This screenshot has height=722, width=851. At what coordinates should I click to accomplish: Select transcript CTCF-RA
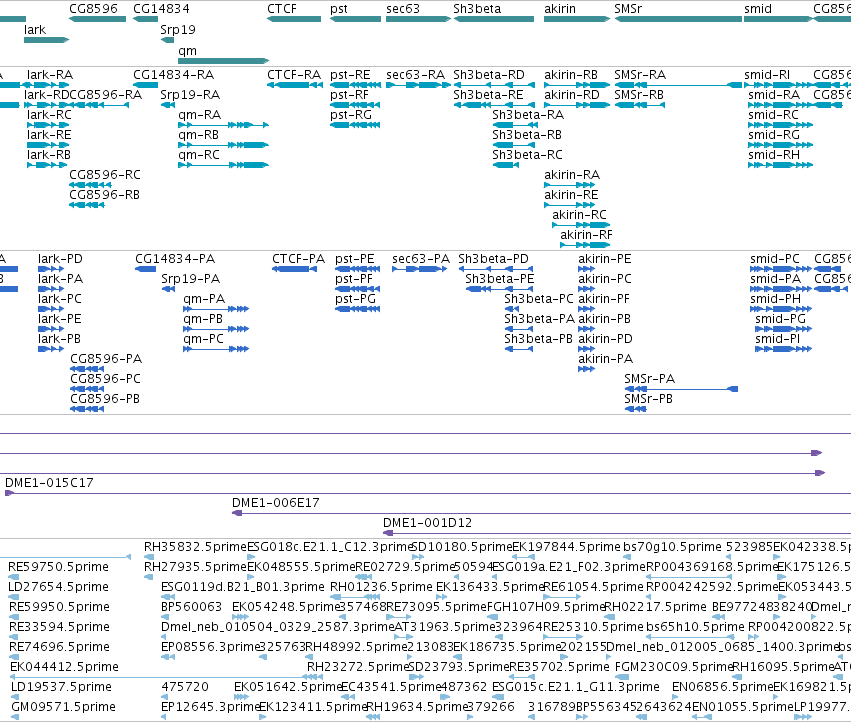pyautogui.click(x=294, y=75)
